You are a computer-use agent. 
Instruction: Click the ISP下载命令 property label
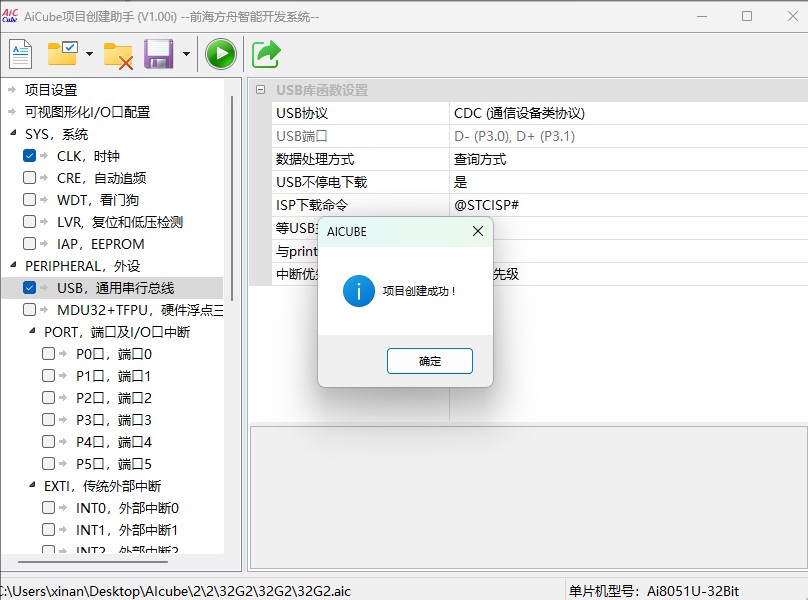click(312, 205)
